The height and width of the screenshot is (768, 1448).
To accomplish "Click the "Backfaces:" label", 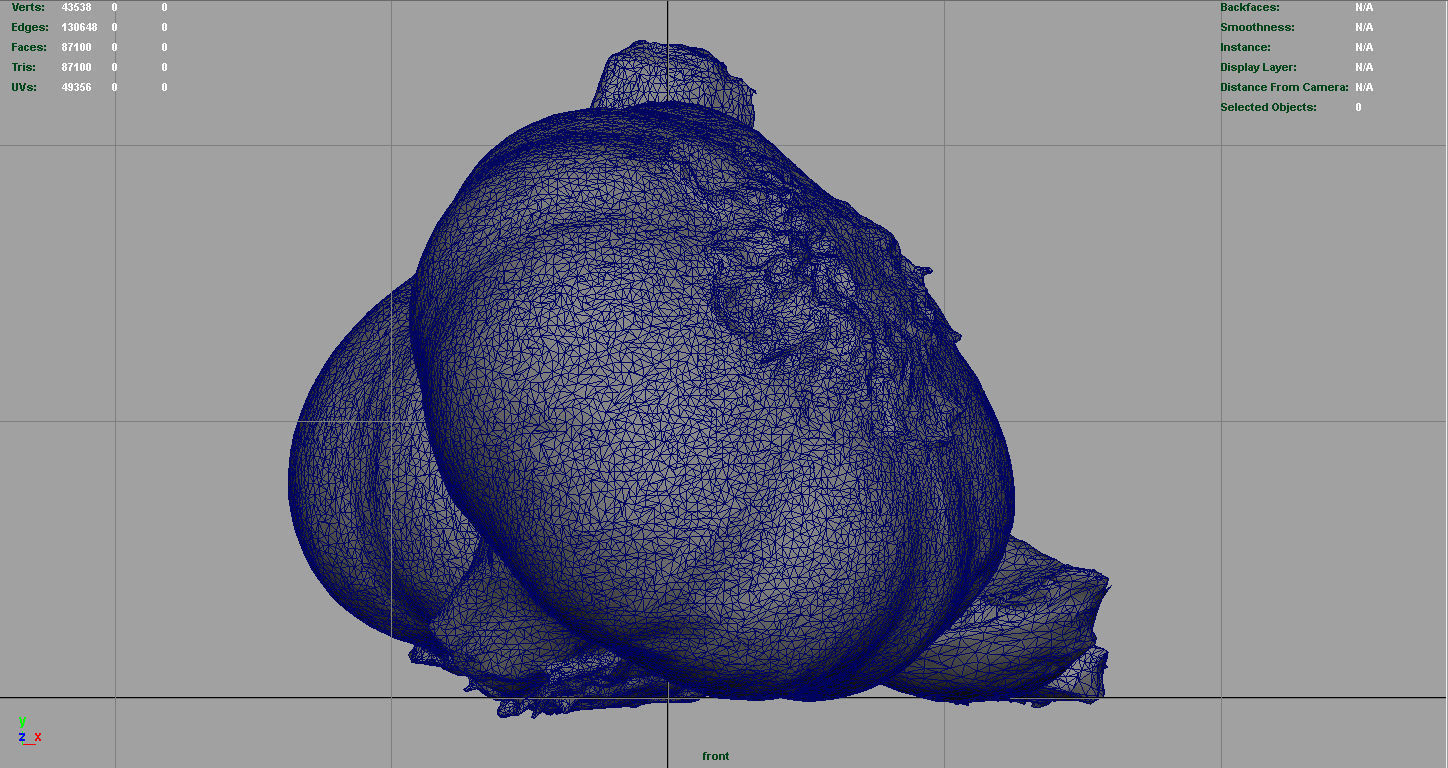I will coord(1250,7).
